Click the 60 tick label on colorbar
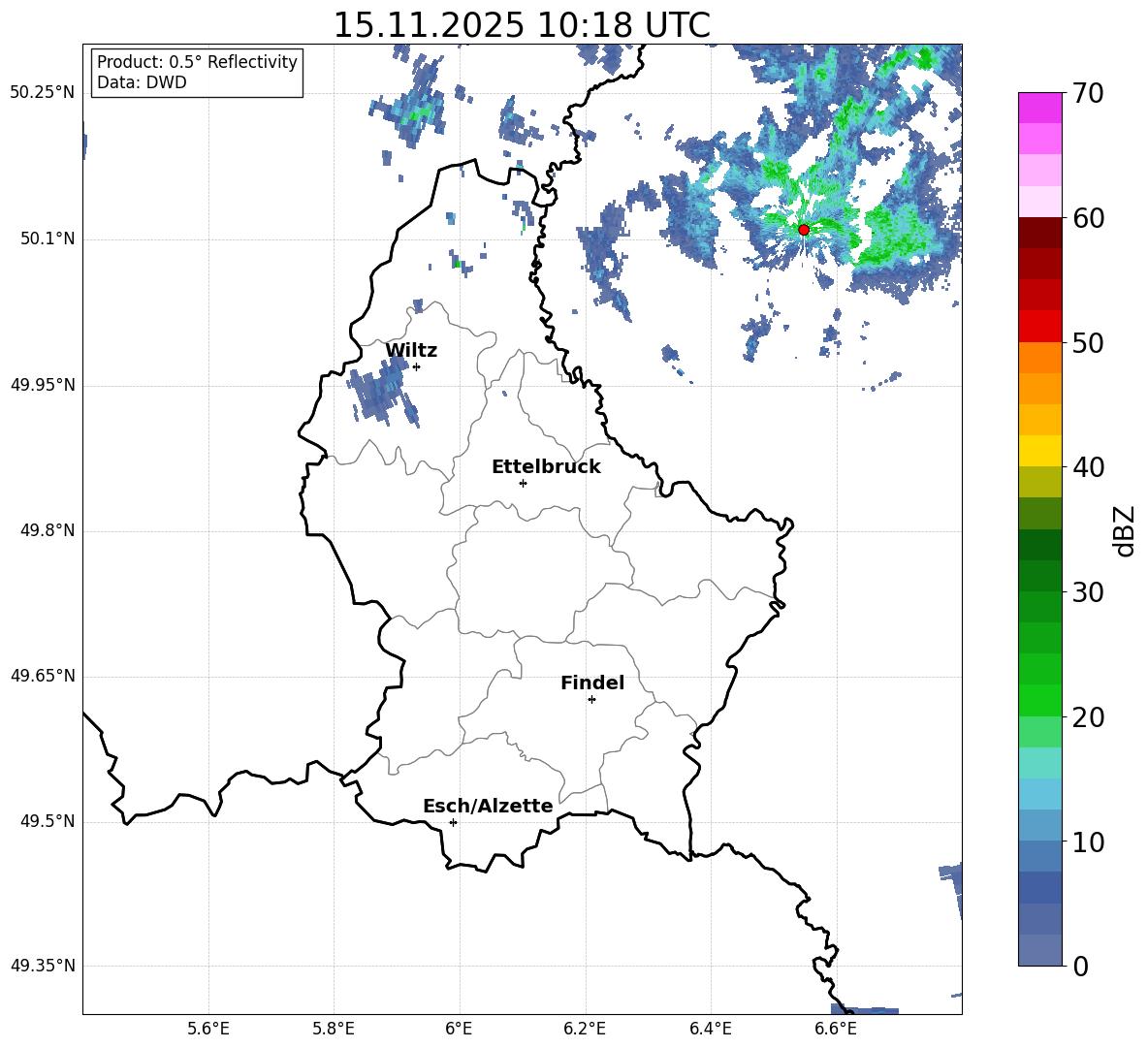Viewport: 1148px width, 1048px height. coord(1088,218)
